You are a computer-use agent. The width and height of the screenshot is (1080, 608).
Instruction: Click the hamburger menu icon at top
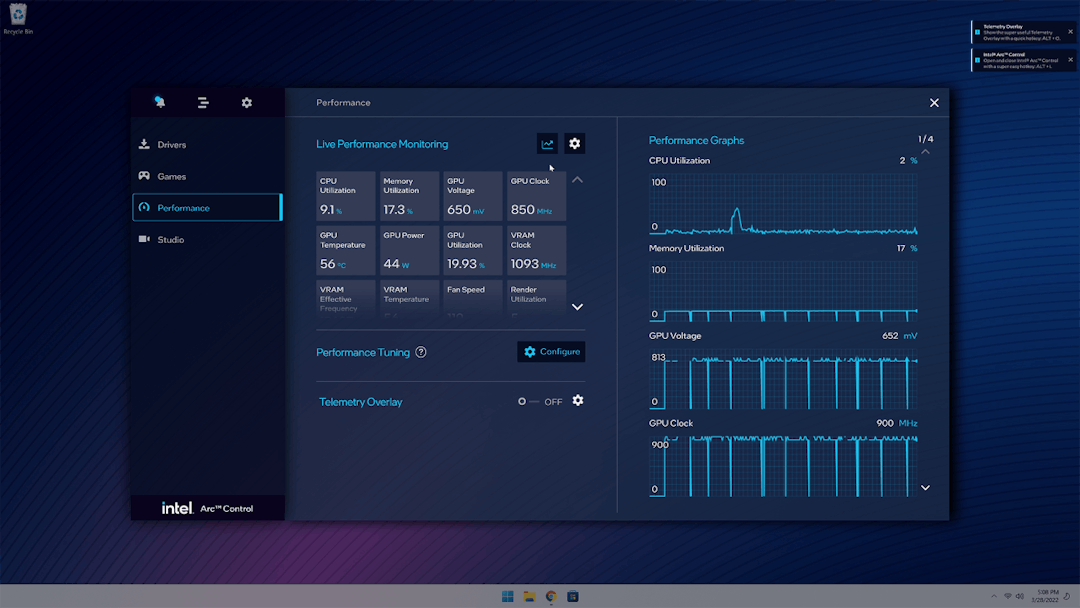click(x=203, y=102)
